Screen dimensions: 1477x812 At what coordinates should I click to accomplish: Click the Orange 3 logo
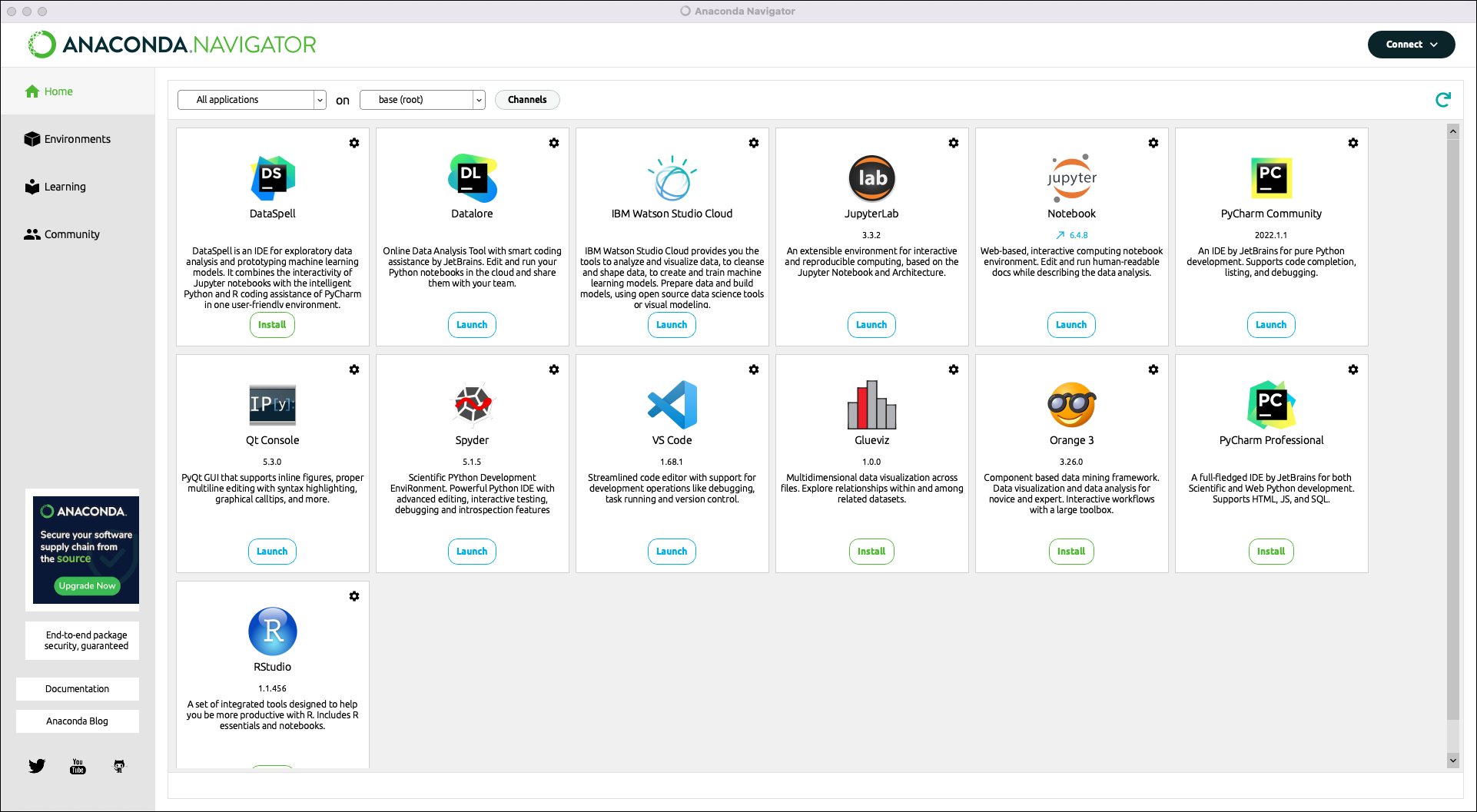pos(1072,404)
